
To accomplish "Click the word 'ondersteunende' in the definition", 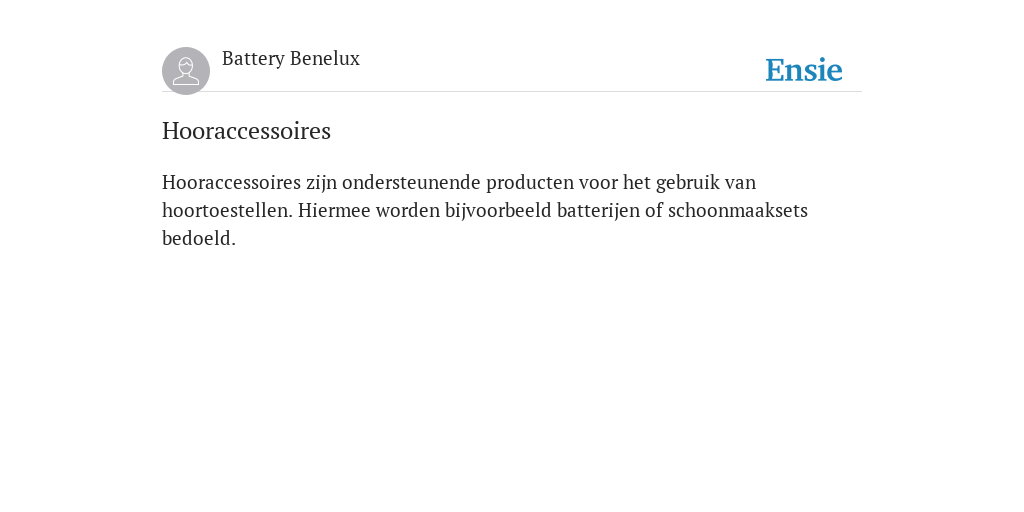I will tap(411, 182).
